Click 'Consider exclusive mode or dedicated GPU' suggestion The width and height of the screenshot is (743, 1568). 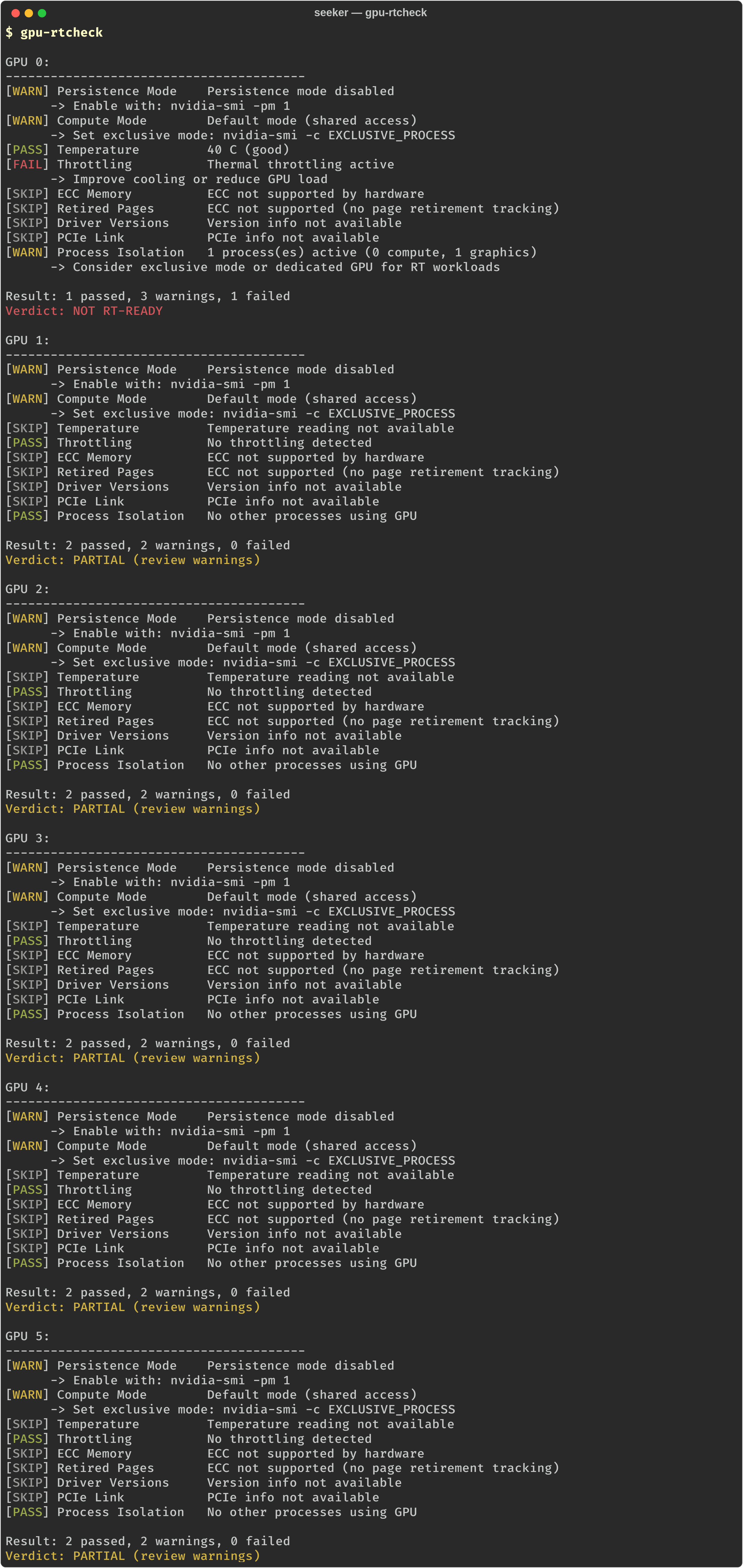286,267
